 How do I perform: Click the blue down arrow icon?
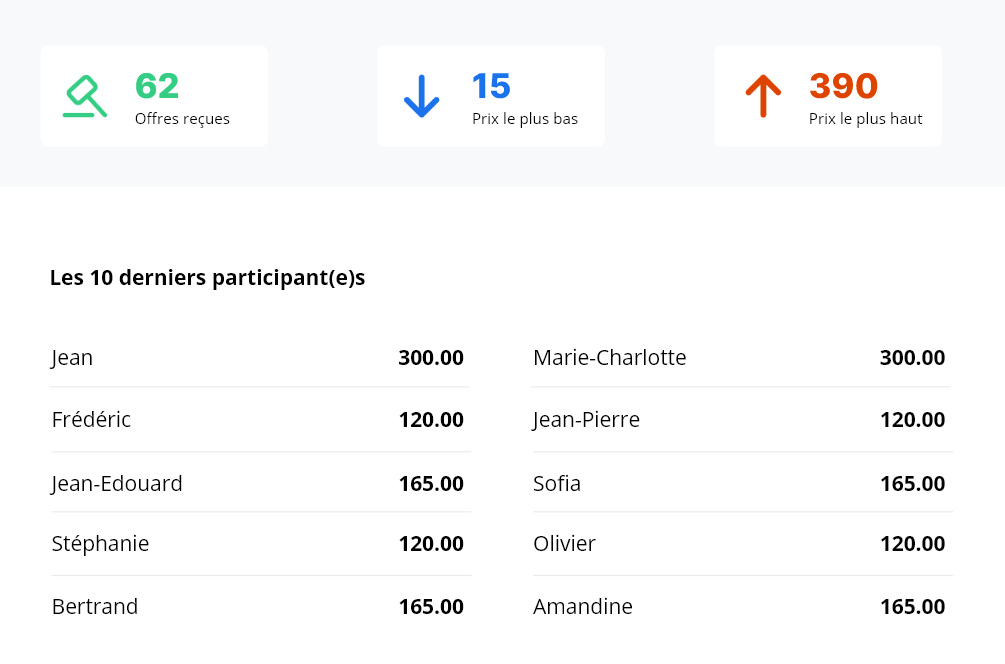(x=421, y=96)
